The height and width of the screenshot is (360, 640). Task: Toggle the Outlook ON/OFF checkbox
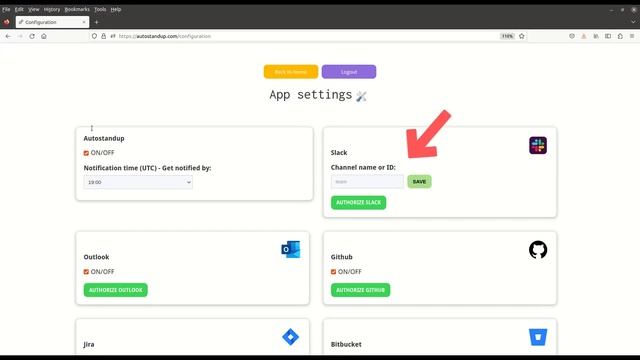coord(86,272)
